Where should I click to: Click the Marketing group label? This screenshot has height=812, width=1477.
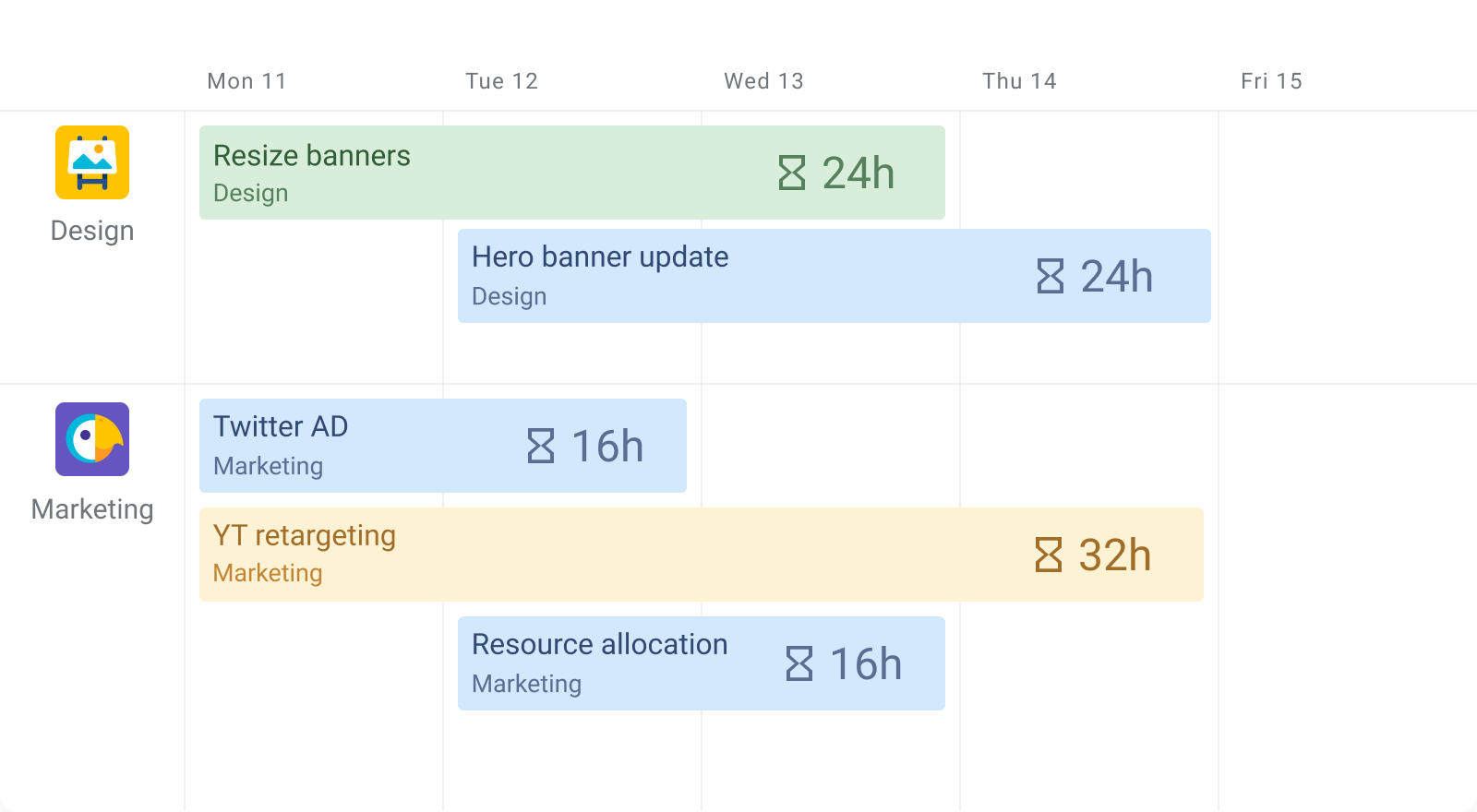(92, 508)
